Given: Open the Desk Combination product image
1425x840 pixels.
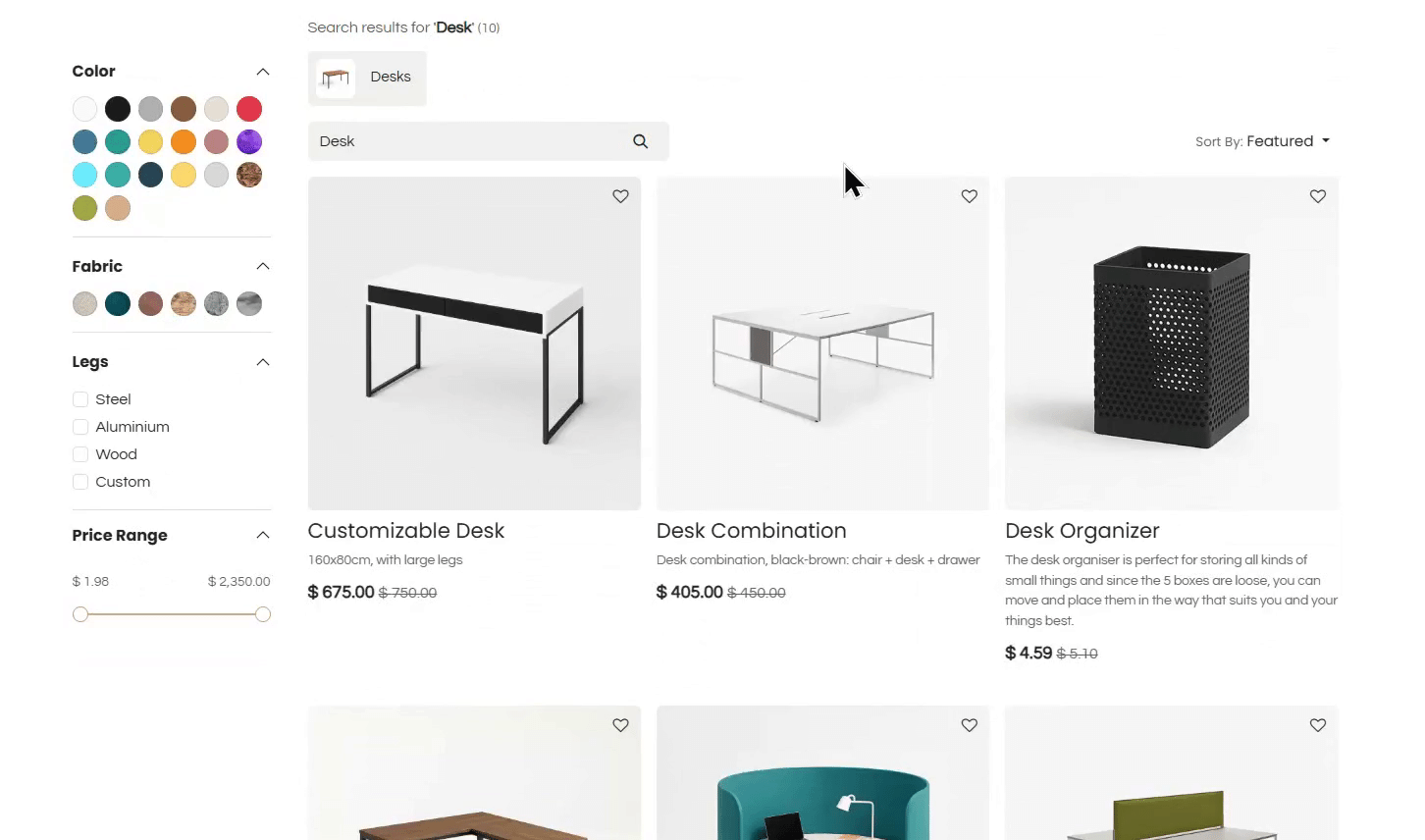Looking at the screenshot, I should pos(822,343).
